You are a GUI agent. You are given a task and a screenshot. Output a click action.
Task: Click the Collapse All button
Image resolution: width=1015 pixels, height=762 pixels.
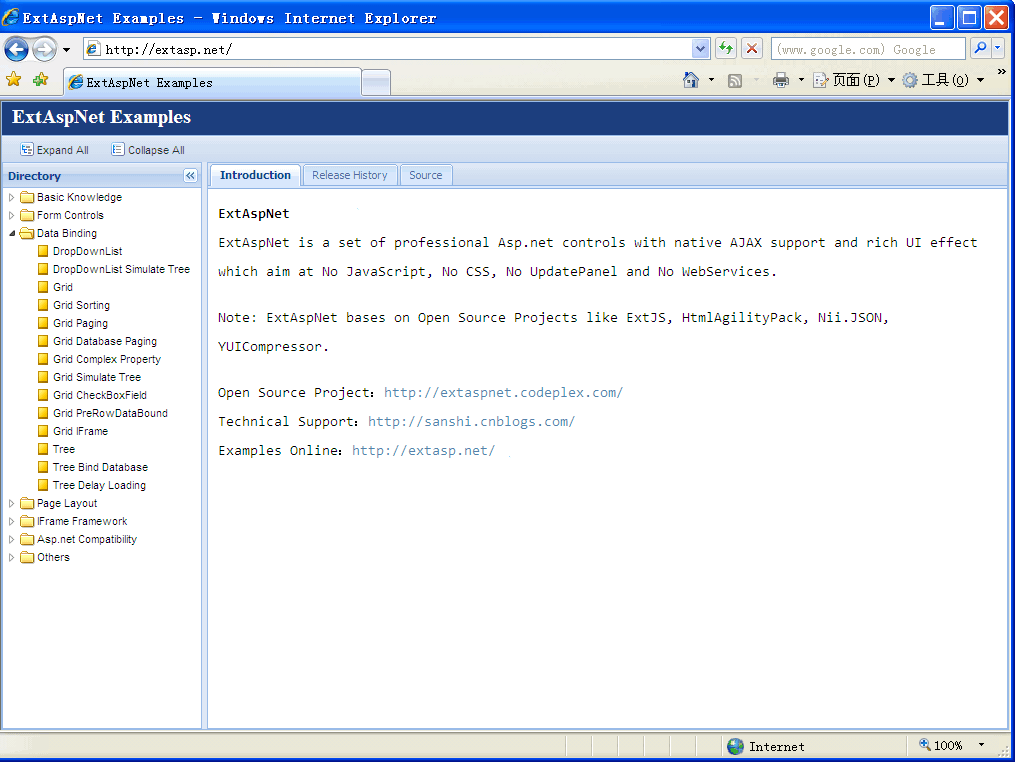pyautogui.click(x=148, y=150)
